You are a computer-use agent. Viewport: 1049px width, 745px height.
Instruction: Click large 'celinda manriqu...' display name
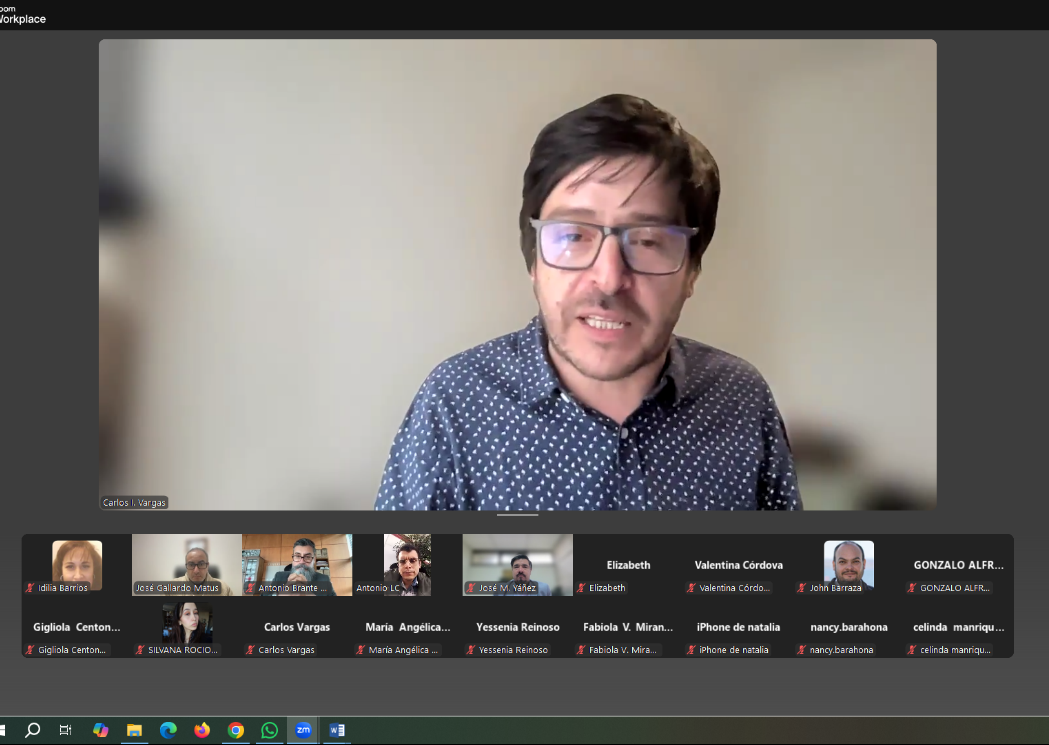coord(959,627)
